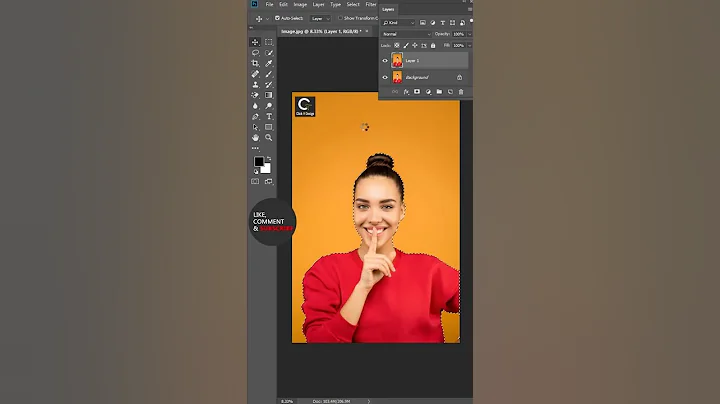The image size is (720, 404).
Task: Select the Gradient tool
Action: pos(269,95)
